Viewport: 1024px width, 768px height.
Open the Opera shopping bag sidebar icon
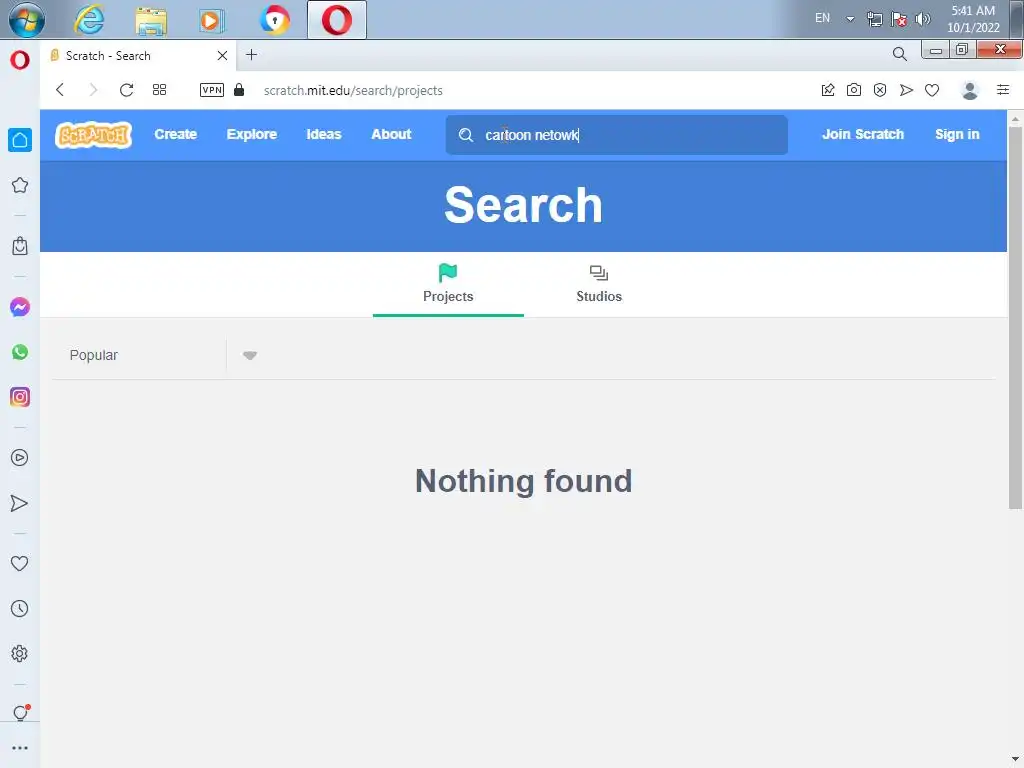click(20, 246)
